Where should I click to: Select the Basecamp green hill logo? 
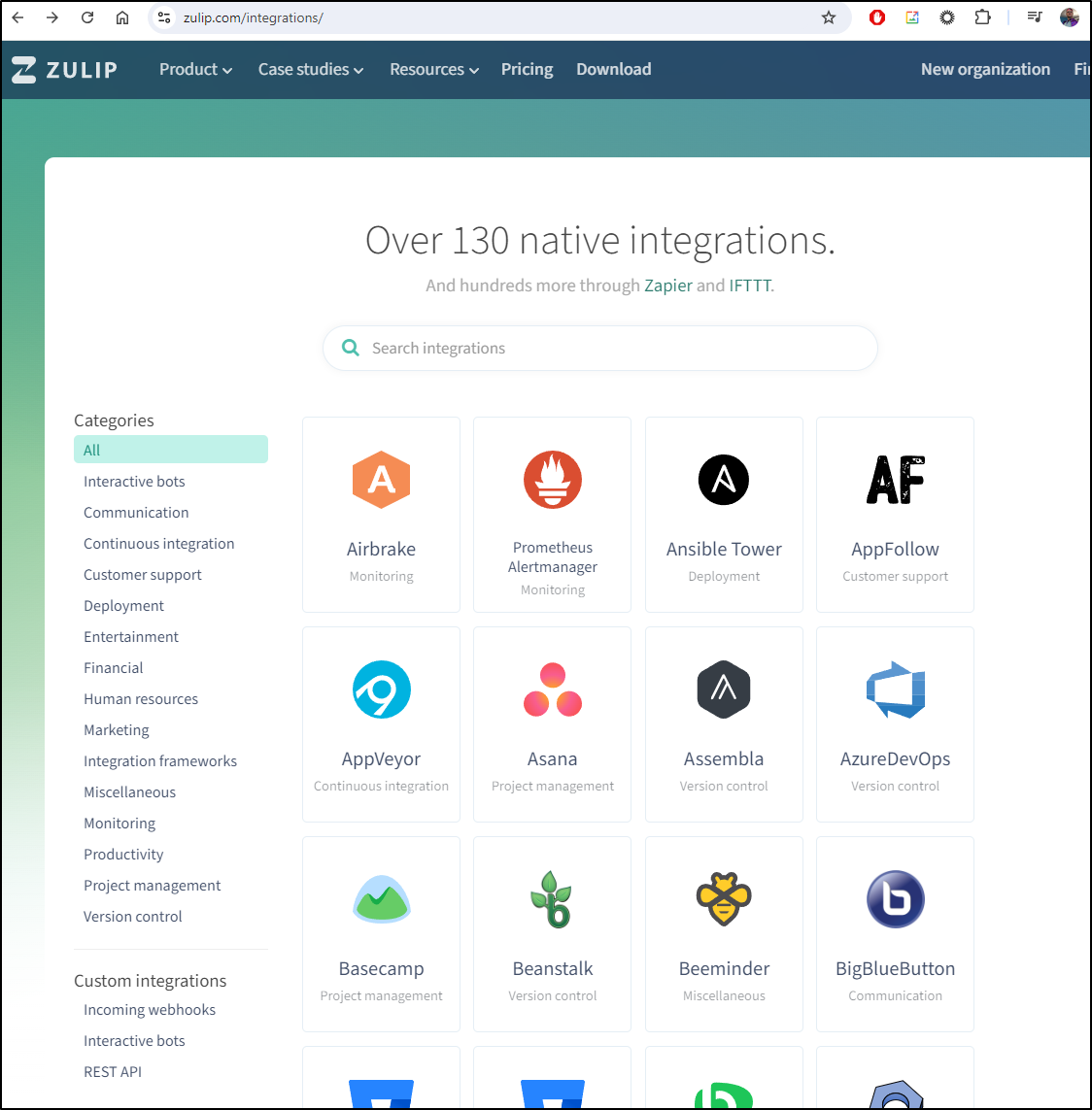coord(381,899)
